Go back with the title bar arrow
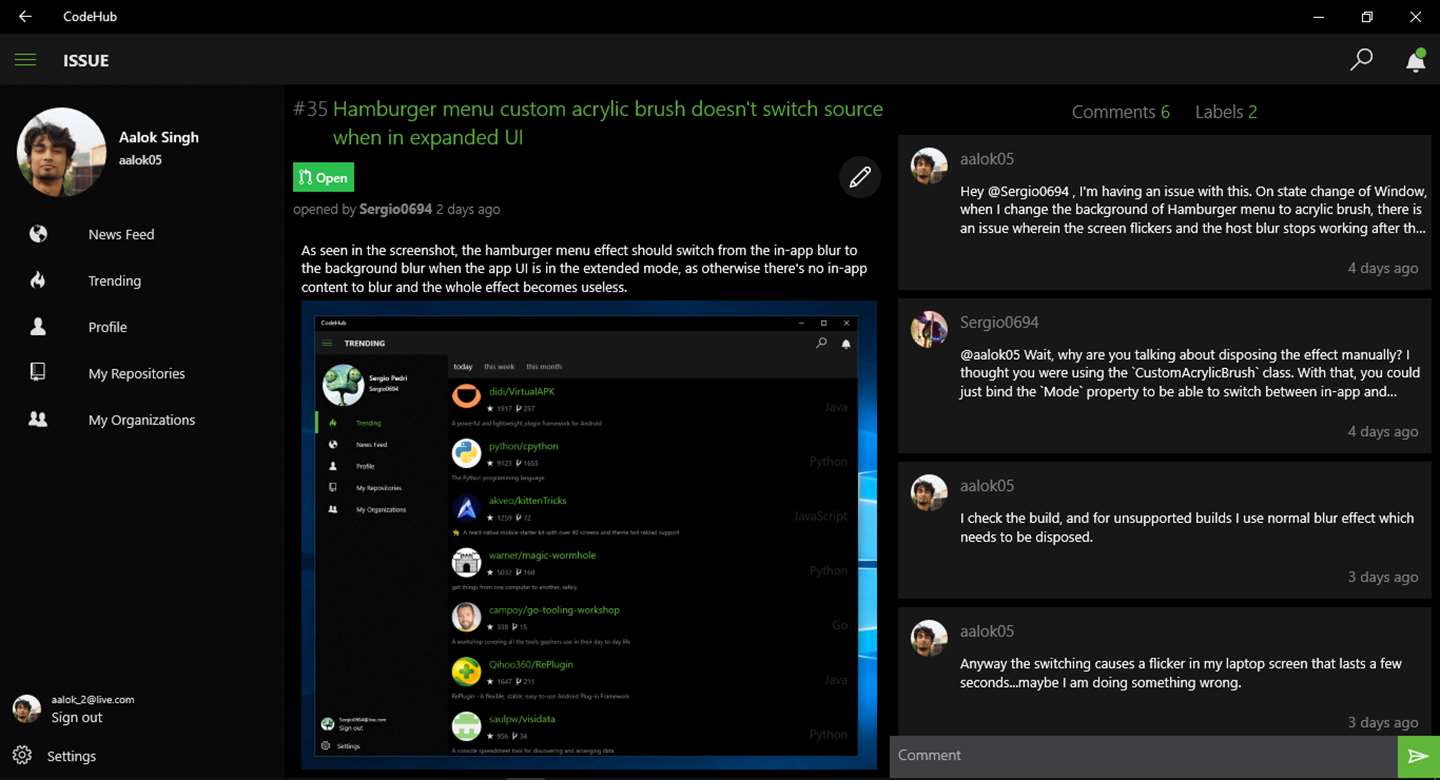Image resolution: width=1440 pixels, height=780 pixels. (x=25, y=16)
